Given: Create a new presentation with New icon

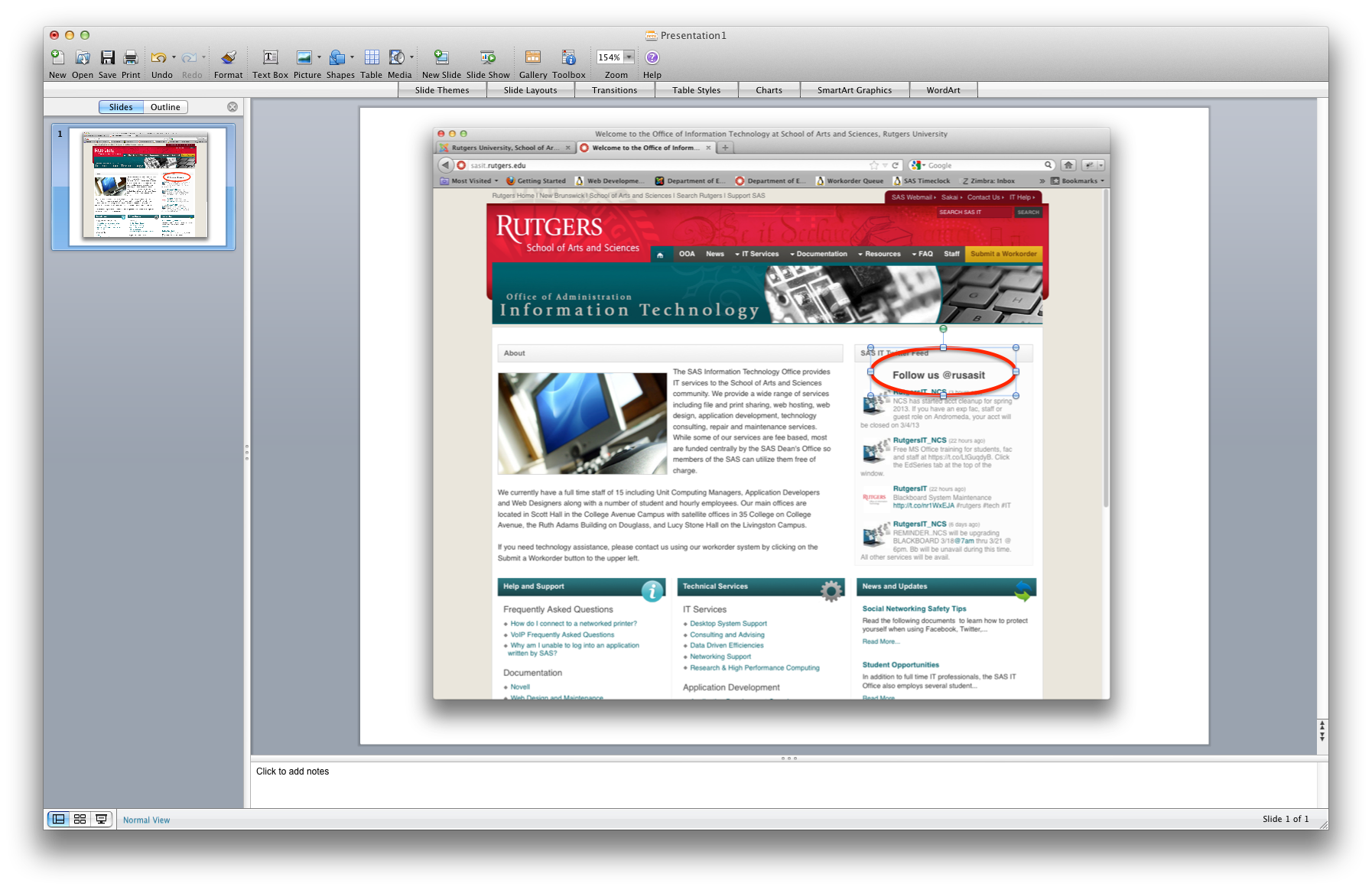Looking at the screenshot, I should tap(57, 57).
